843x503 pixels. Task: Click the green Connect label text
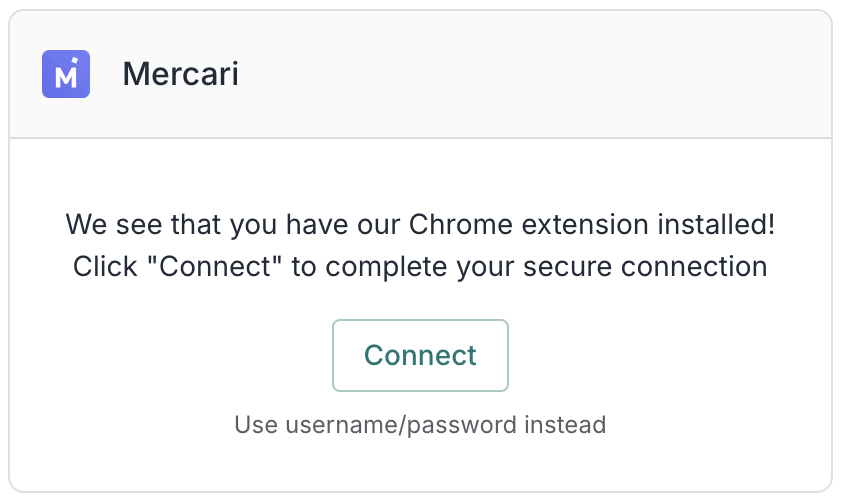coord(420,355)
